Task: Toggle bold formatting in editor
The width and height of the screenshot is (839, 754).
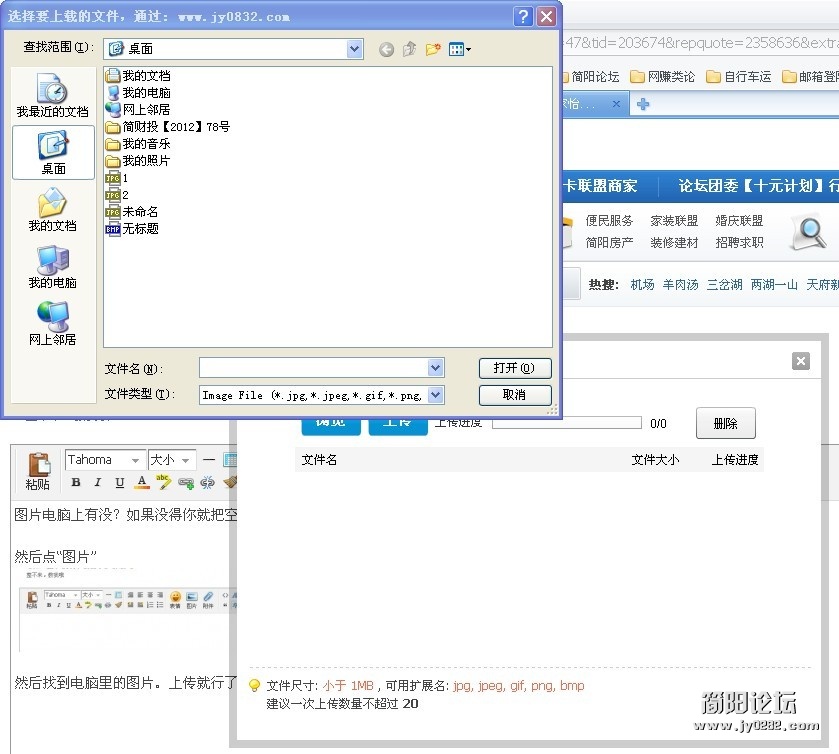Action: tap(76, 482)
